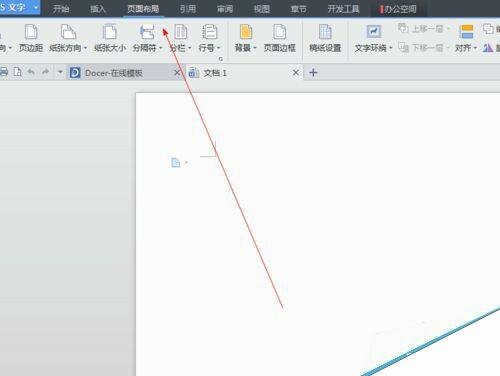Image resolution: width=500 pixels, height=376 pixels.
Task: Close the Docer-在线模板 tab
Action: coord(177,72)
